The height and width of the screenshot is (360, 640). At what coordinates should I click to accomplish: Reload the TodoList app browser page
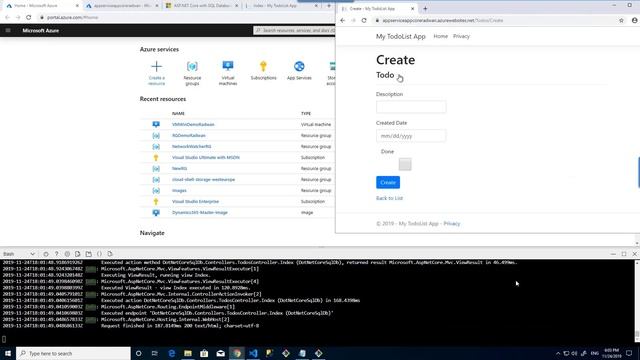click(x=364, y=20)
